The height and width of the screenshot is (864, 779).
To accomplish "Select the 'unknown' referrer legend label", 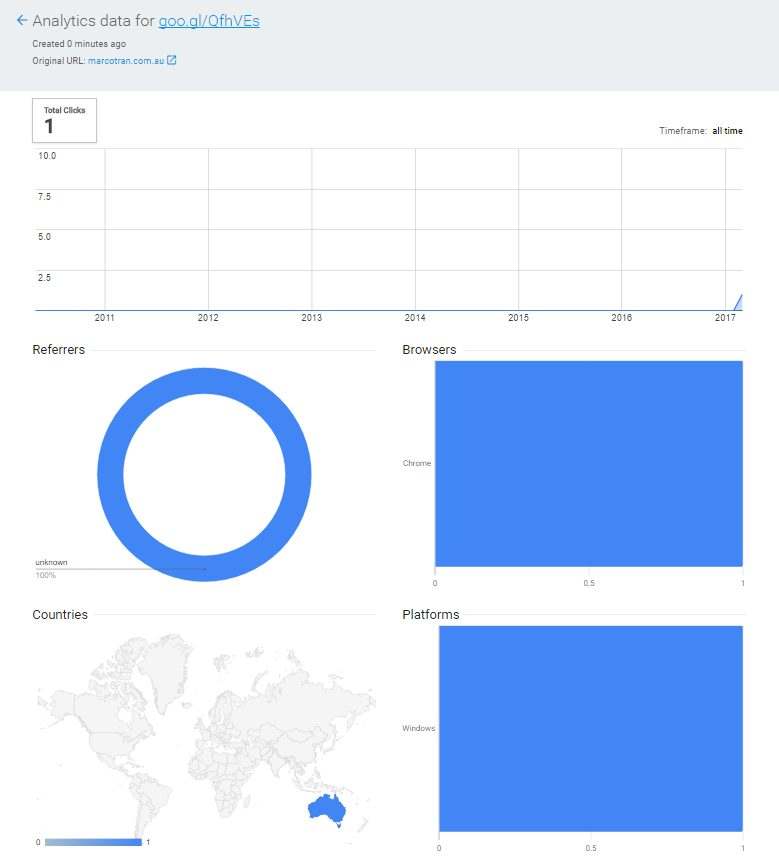I will coord(51,563).
